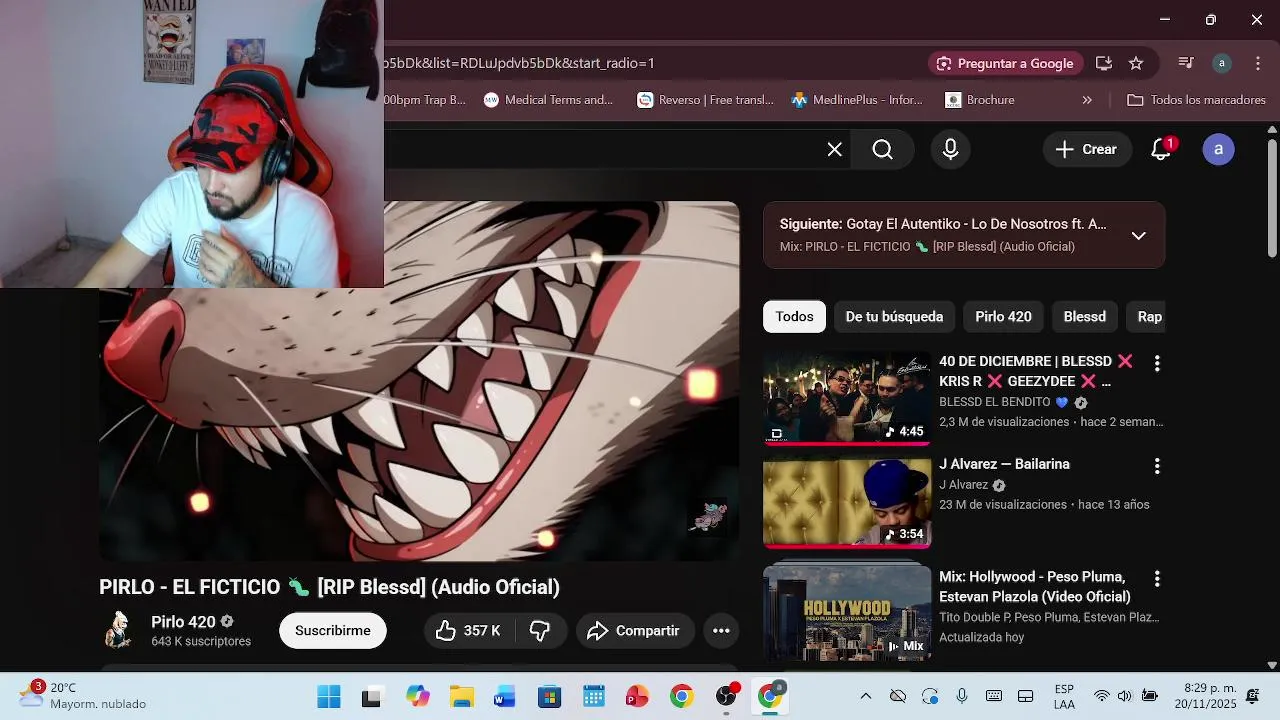Select the Pirlo 420 filter chip
The height and width of the screenshot is (720, 1280).
click(1003, 316)
